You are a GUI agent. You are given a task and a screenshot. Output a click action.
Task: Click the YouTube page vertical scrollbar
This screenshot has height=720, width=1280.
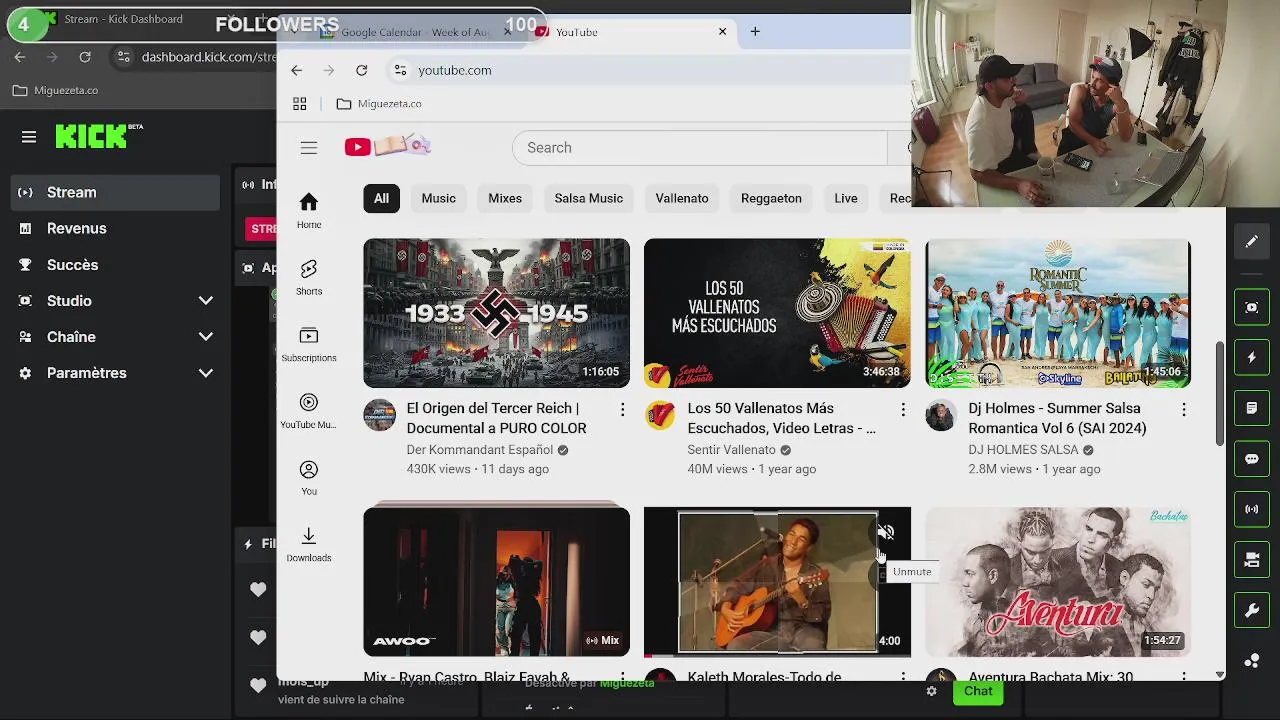[1219, 394]
